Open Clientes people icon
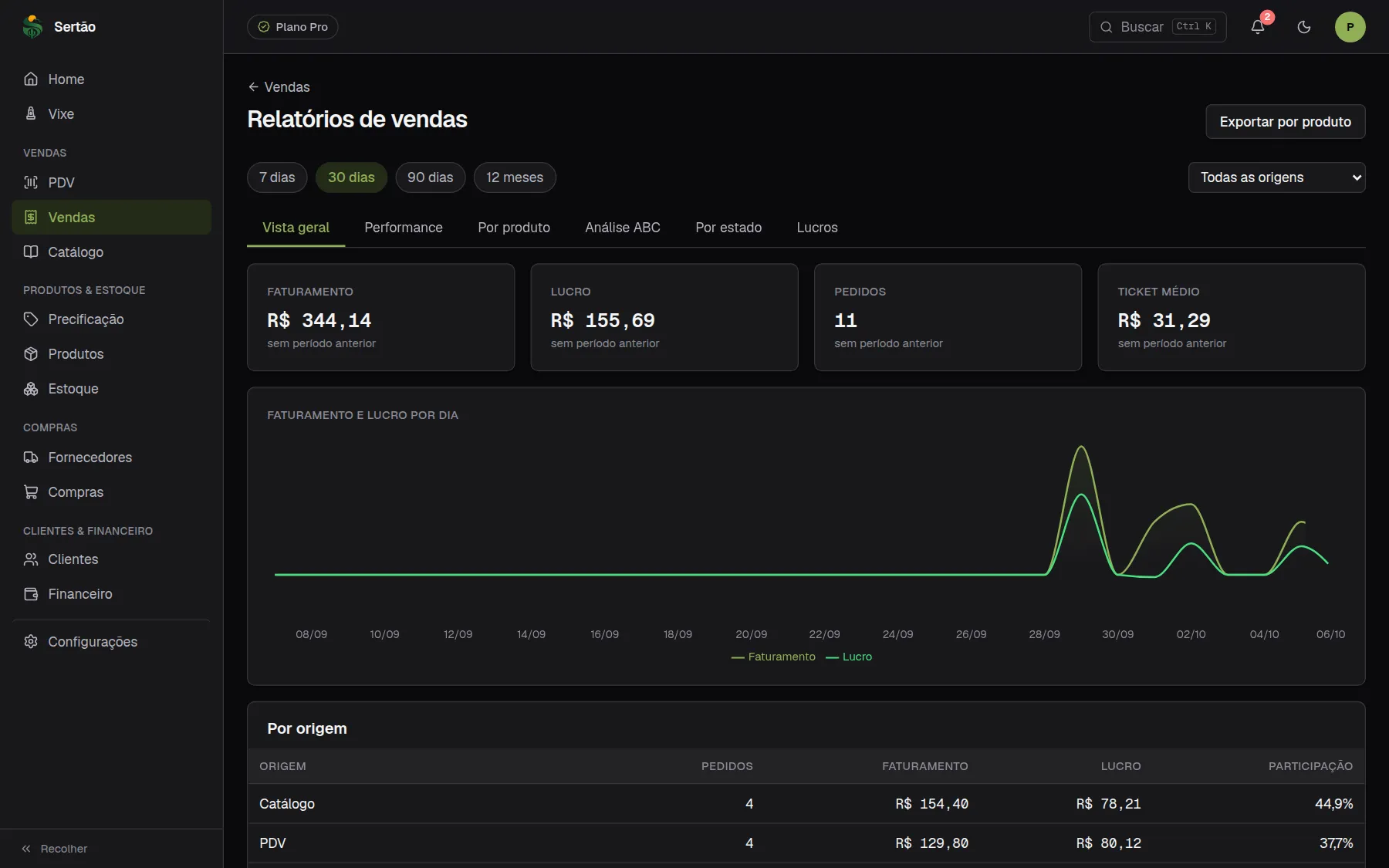Image resolution: width=1389 pixels, height=868 pixels. 31,559
